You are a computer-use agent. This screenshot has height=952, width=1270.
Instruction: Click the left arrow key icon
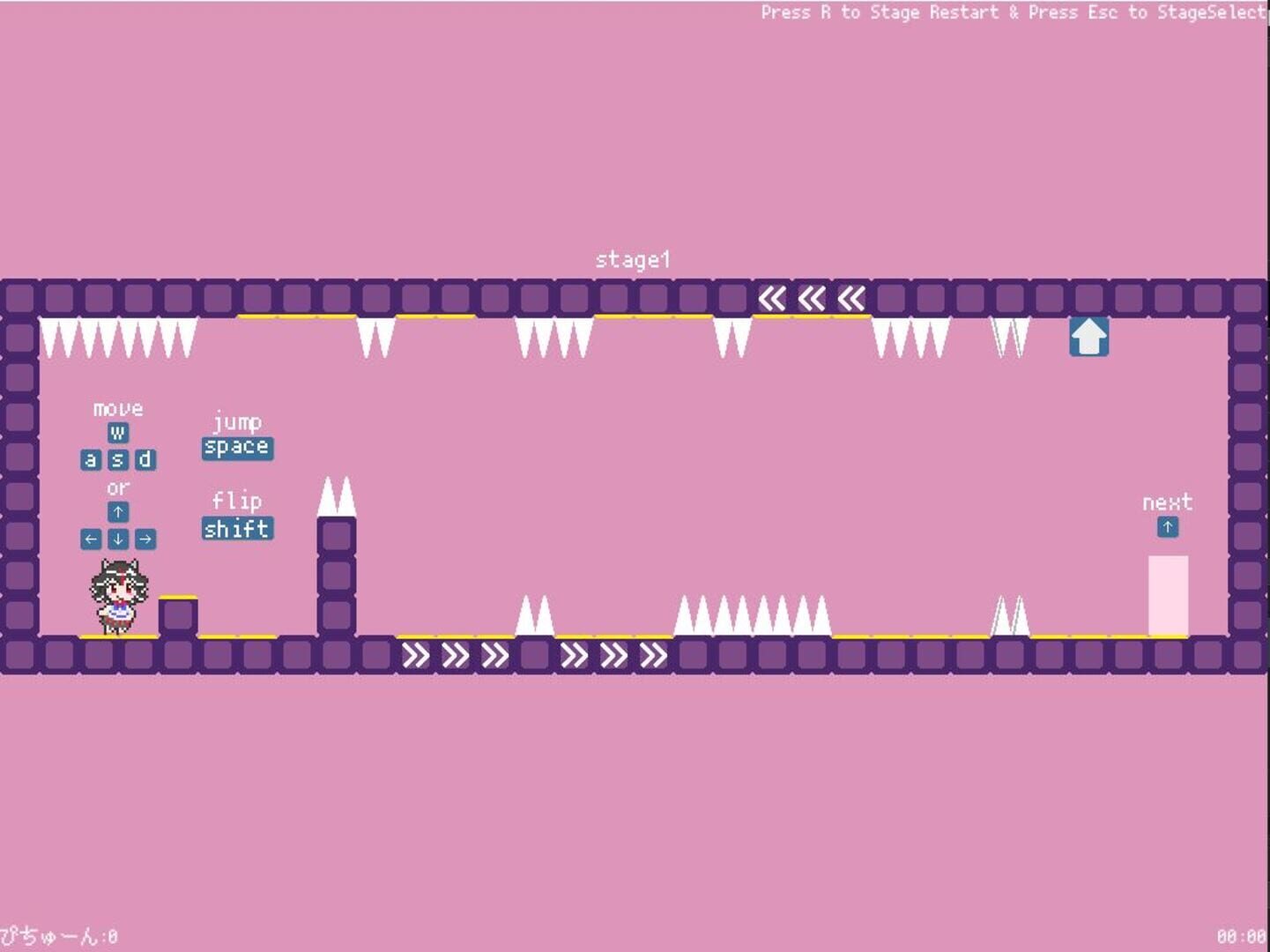click(x=91, y=539)
